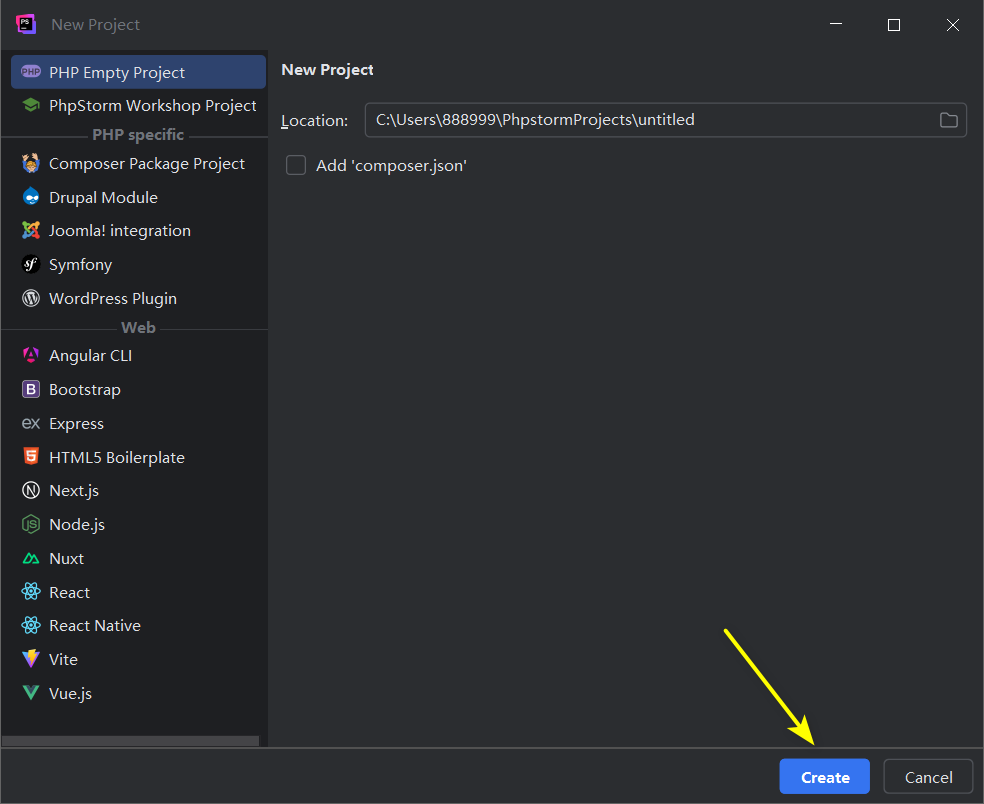Click the Drupal Module droplet icon
The image size is (984, 804).
pos(31,197)
